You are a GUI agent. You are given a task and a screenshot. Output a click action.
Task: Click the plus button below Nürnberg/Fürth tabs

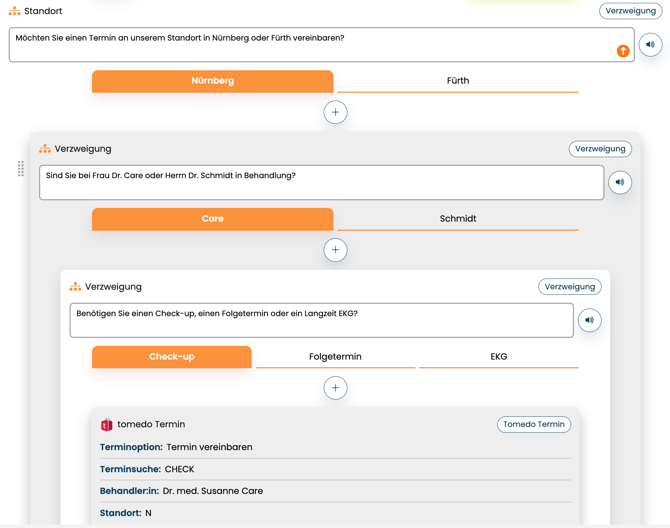click(x=335, y=112)
